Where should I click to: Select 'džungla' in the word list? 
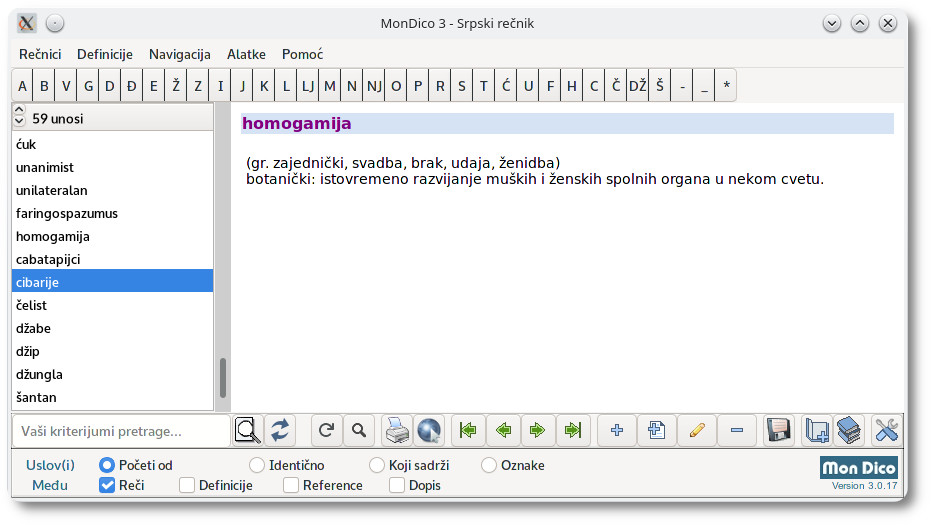point(112,374)
